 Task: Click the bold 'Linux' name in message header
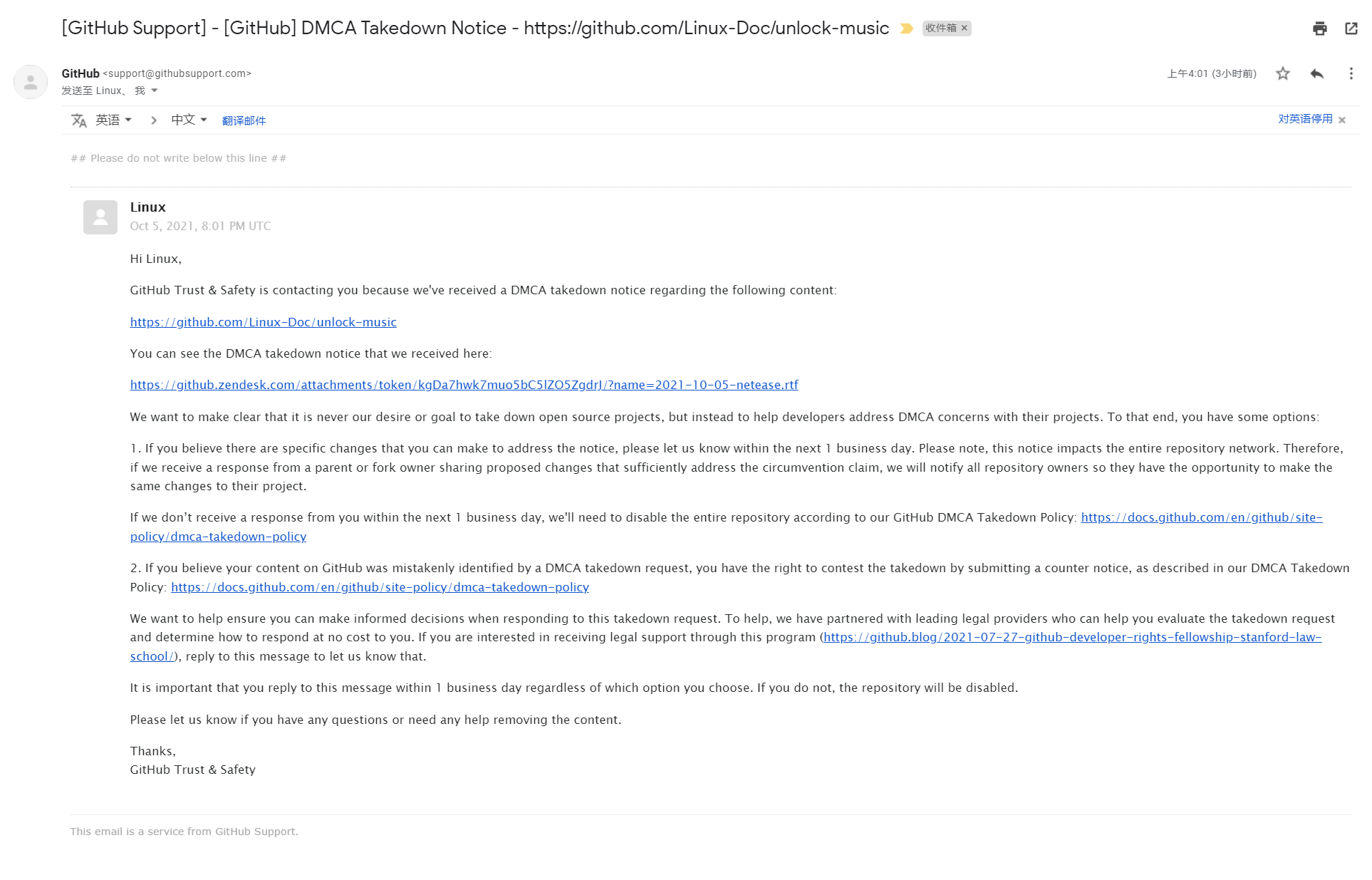tap(147, 207)
